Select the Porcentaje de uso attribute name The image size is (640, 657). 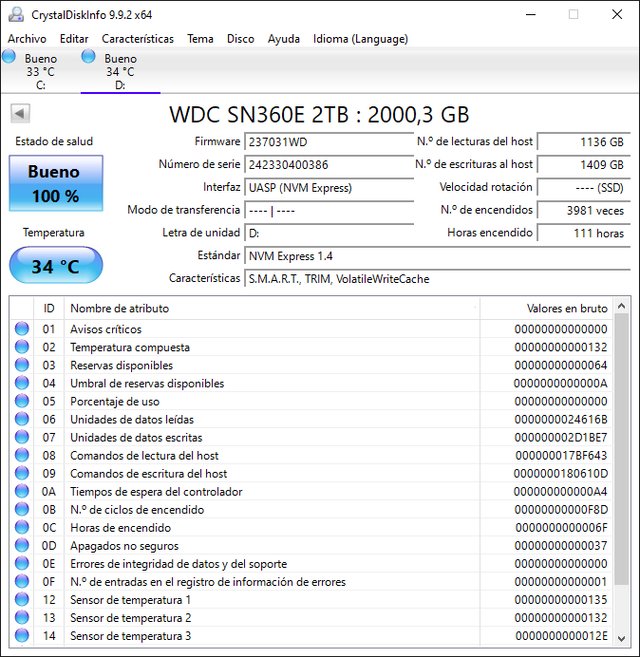click(x=115, y=401)
